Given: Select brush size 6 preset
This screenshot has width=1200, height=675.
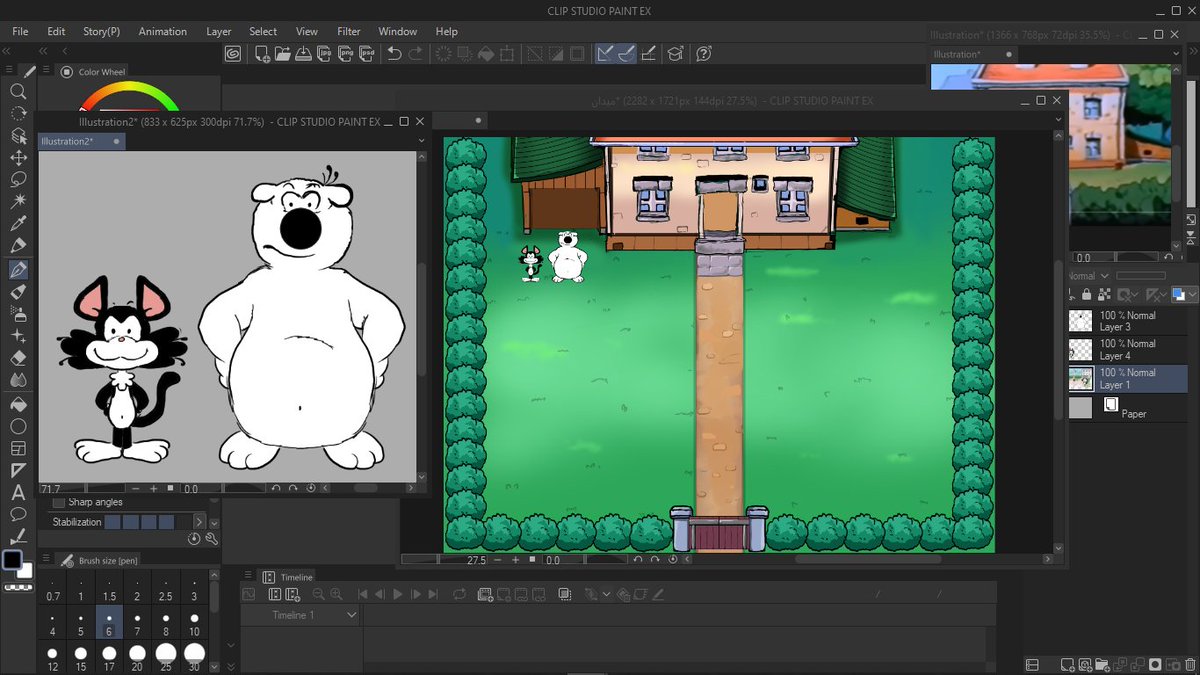Looking at the screenshot, I should point(109,624).
